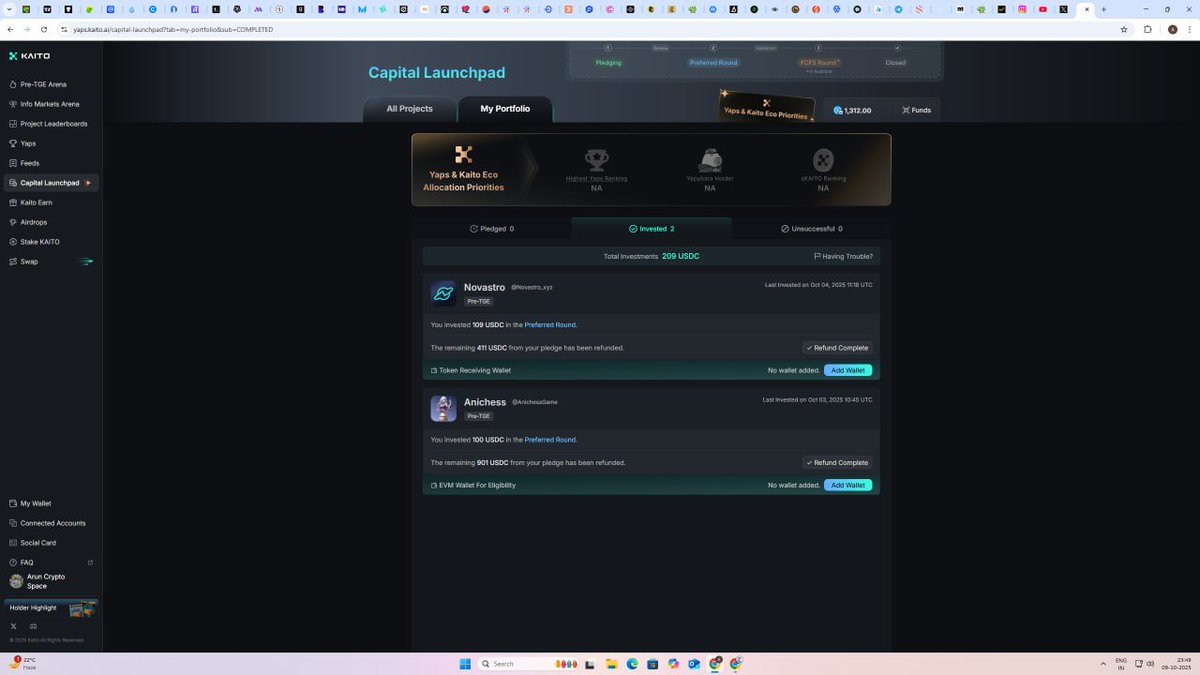Screen dimensions: 1200x675
Task: Click the Pre-TGE tag under Novastro
Action: pos(478,301)
